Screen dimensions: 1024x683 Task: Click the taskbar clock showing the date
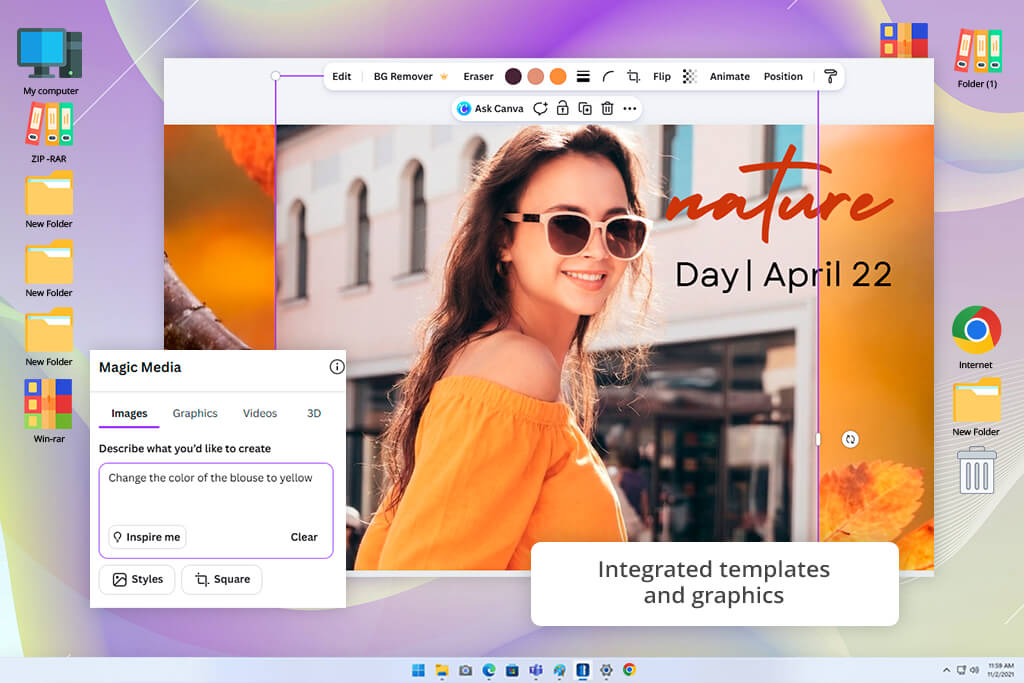click(1000, 670)
